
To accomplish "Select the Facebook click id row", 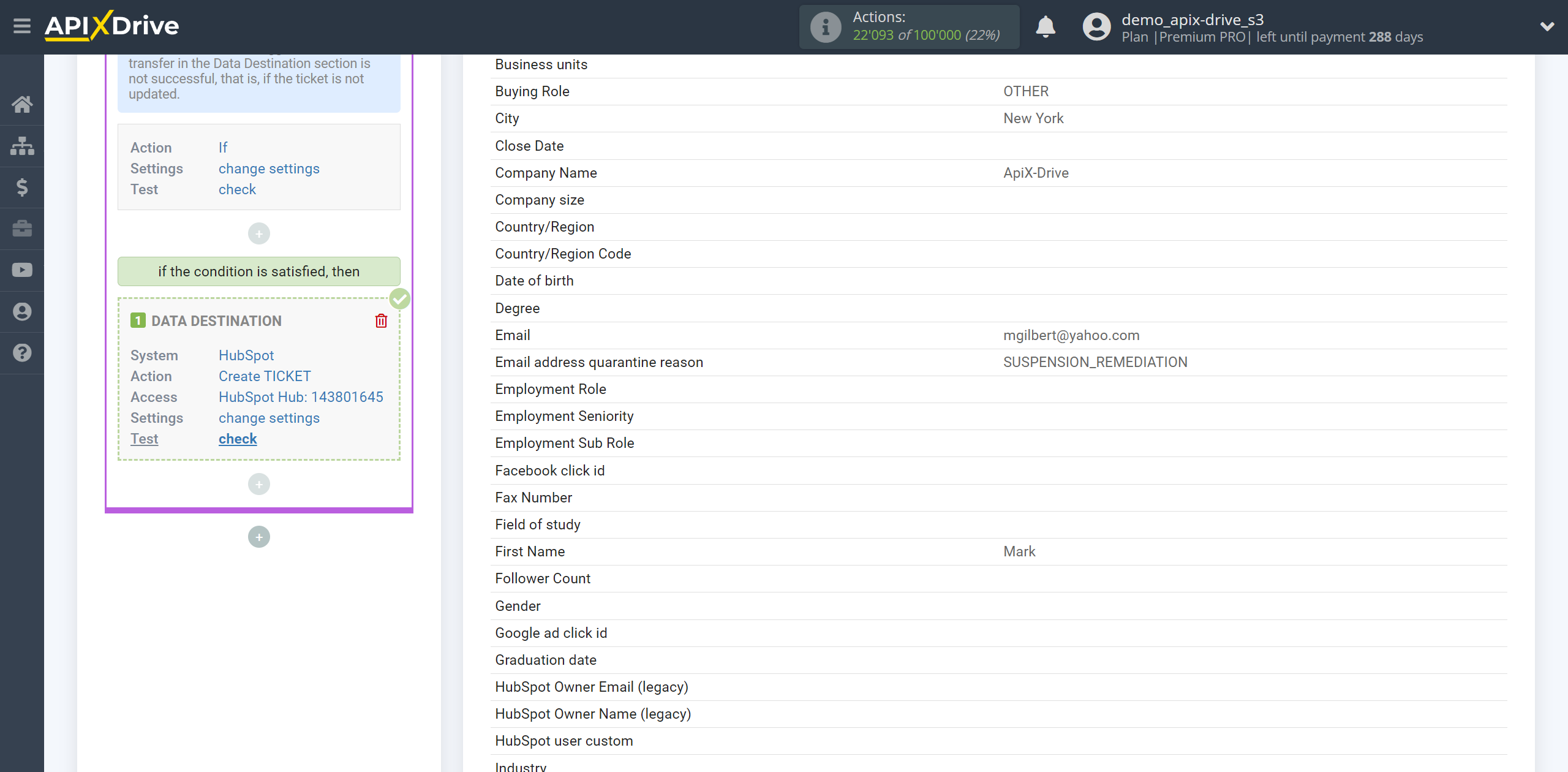I will point(998,471).
